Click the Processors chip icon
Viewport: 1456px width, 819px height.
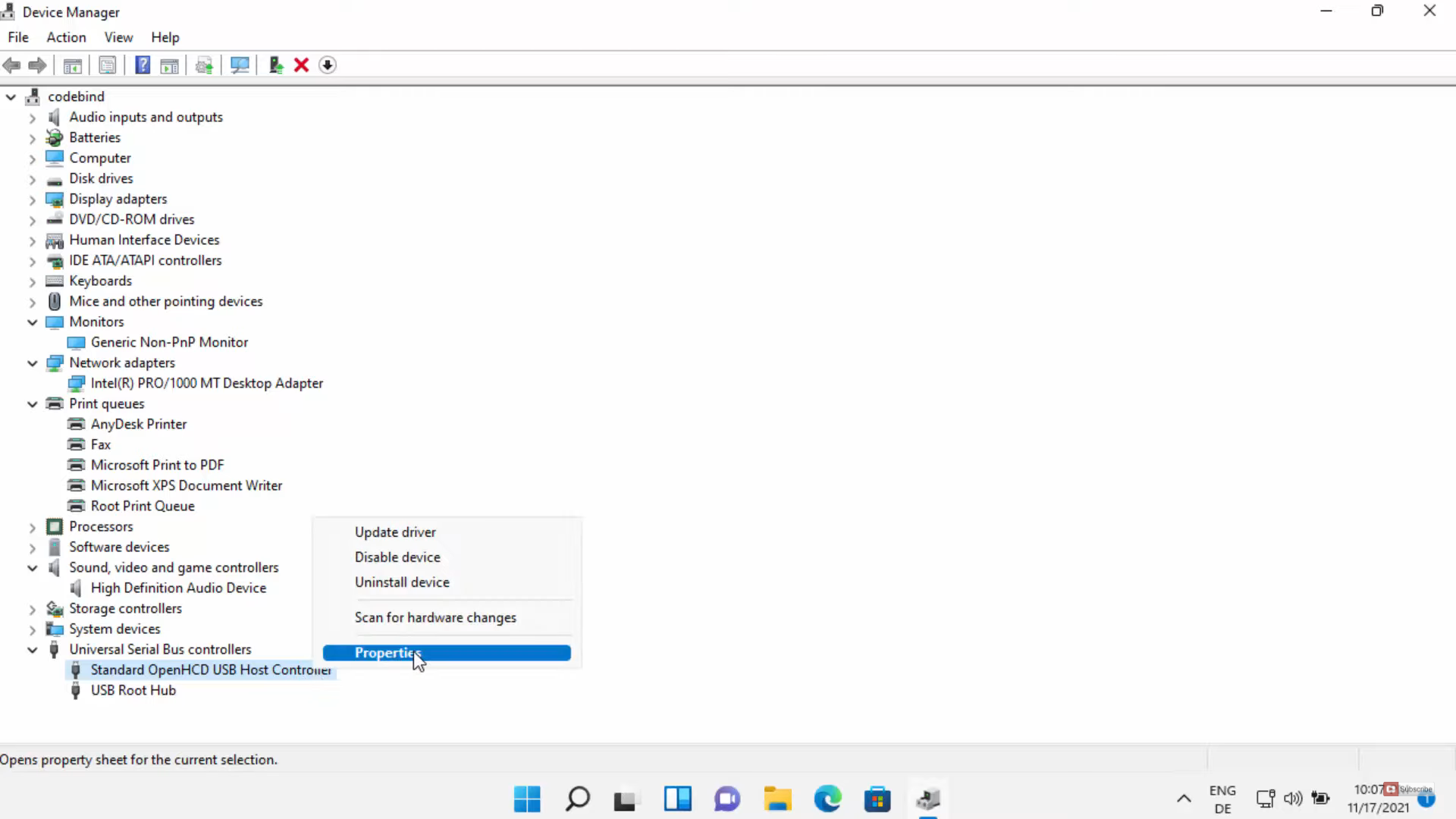coord(54,526)
